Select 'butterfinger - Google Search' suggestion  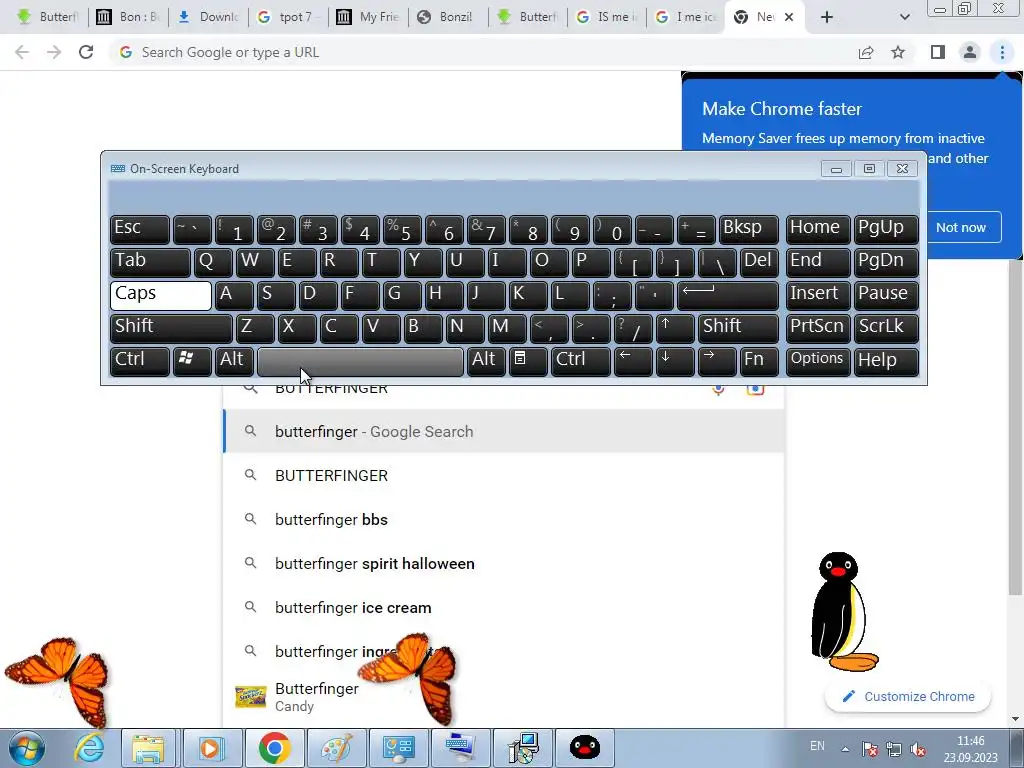pos(504,432)
